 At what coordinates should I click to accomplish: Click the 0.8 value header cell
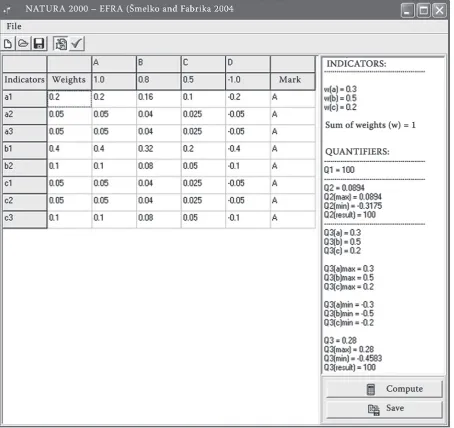(x=159, y=81)
